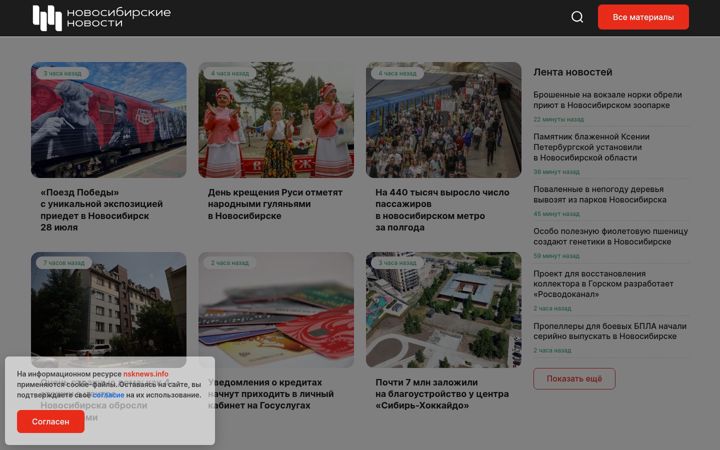
Task: Open Проект для восстановления коллектора feed item
Action: point(603,284)
